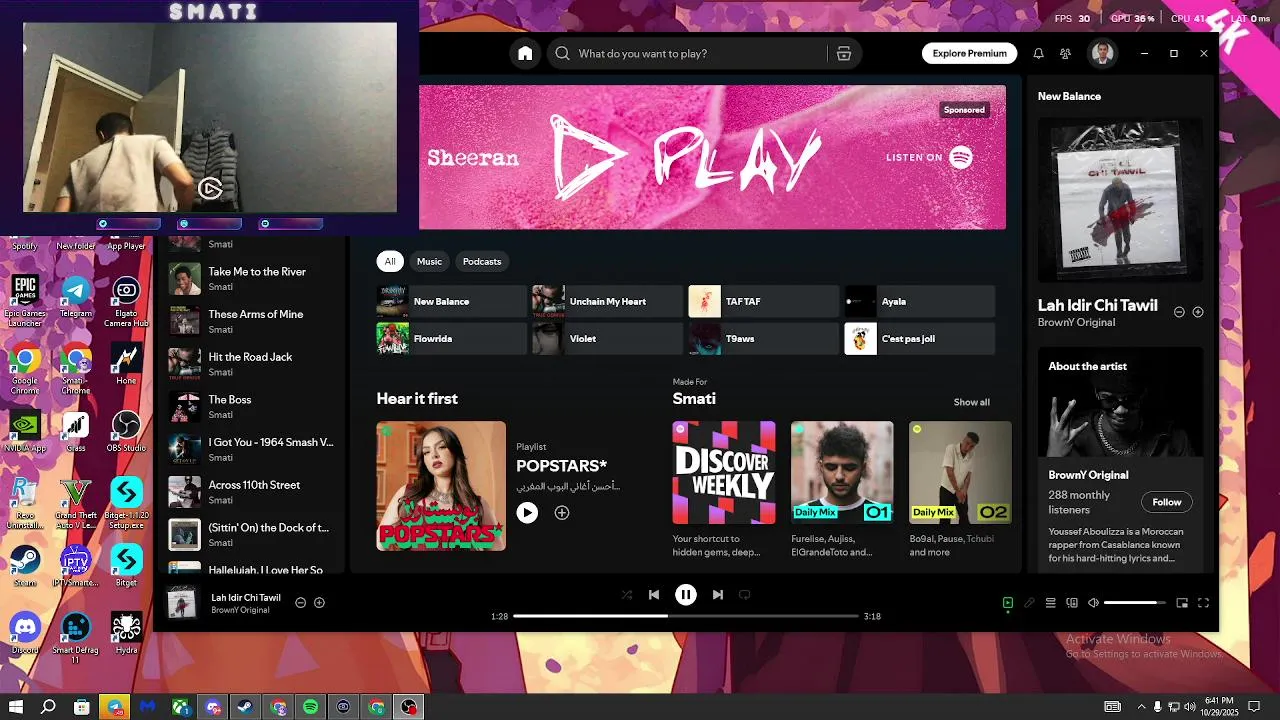
Task: Toggle repeat mode
Action: (x=745, y=594)
